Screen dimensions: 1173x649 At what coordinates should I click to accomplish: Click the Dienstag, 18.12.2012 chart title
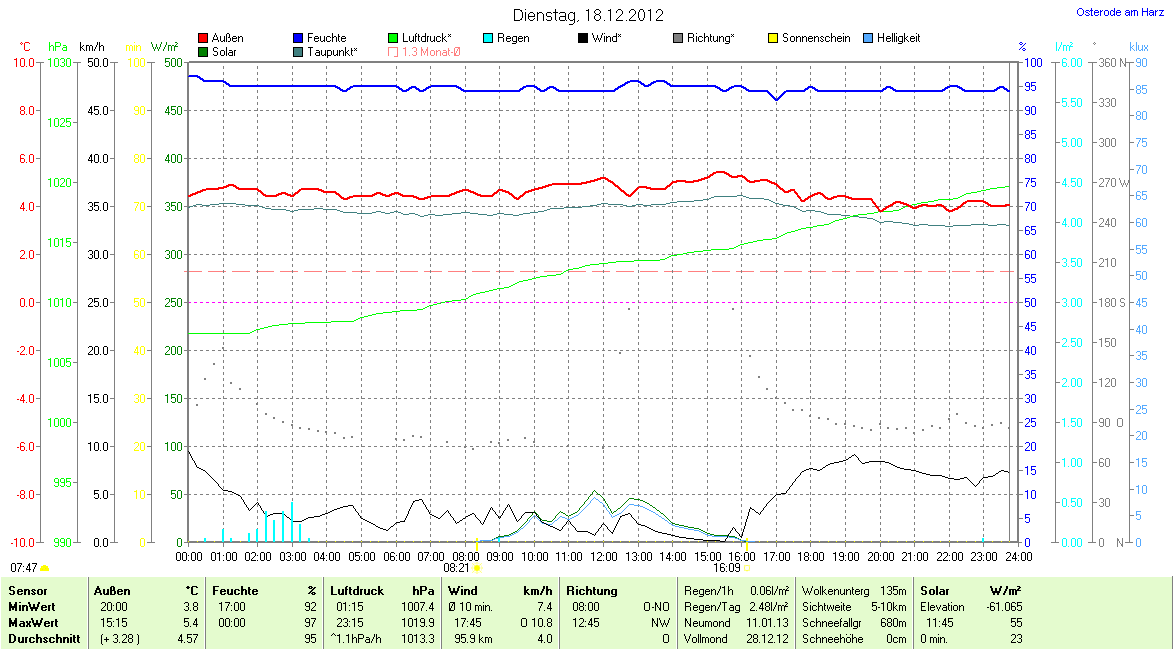[x=588, y=15]
